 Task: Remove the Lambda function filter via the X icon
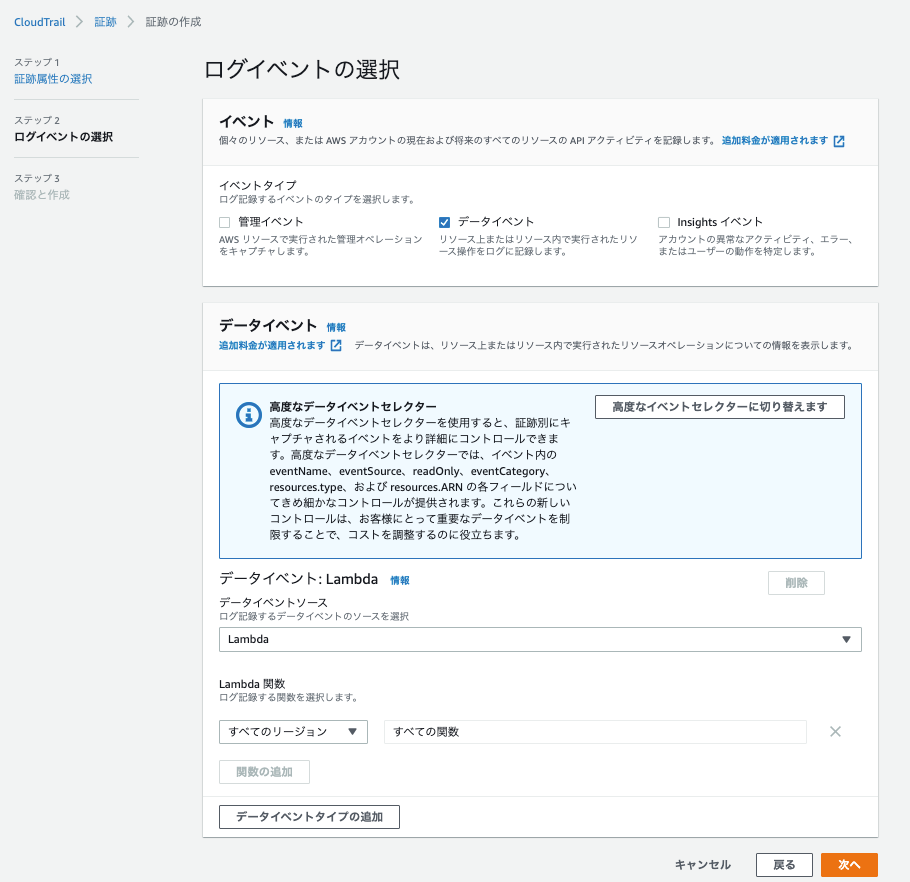pos(835,732)
